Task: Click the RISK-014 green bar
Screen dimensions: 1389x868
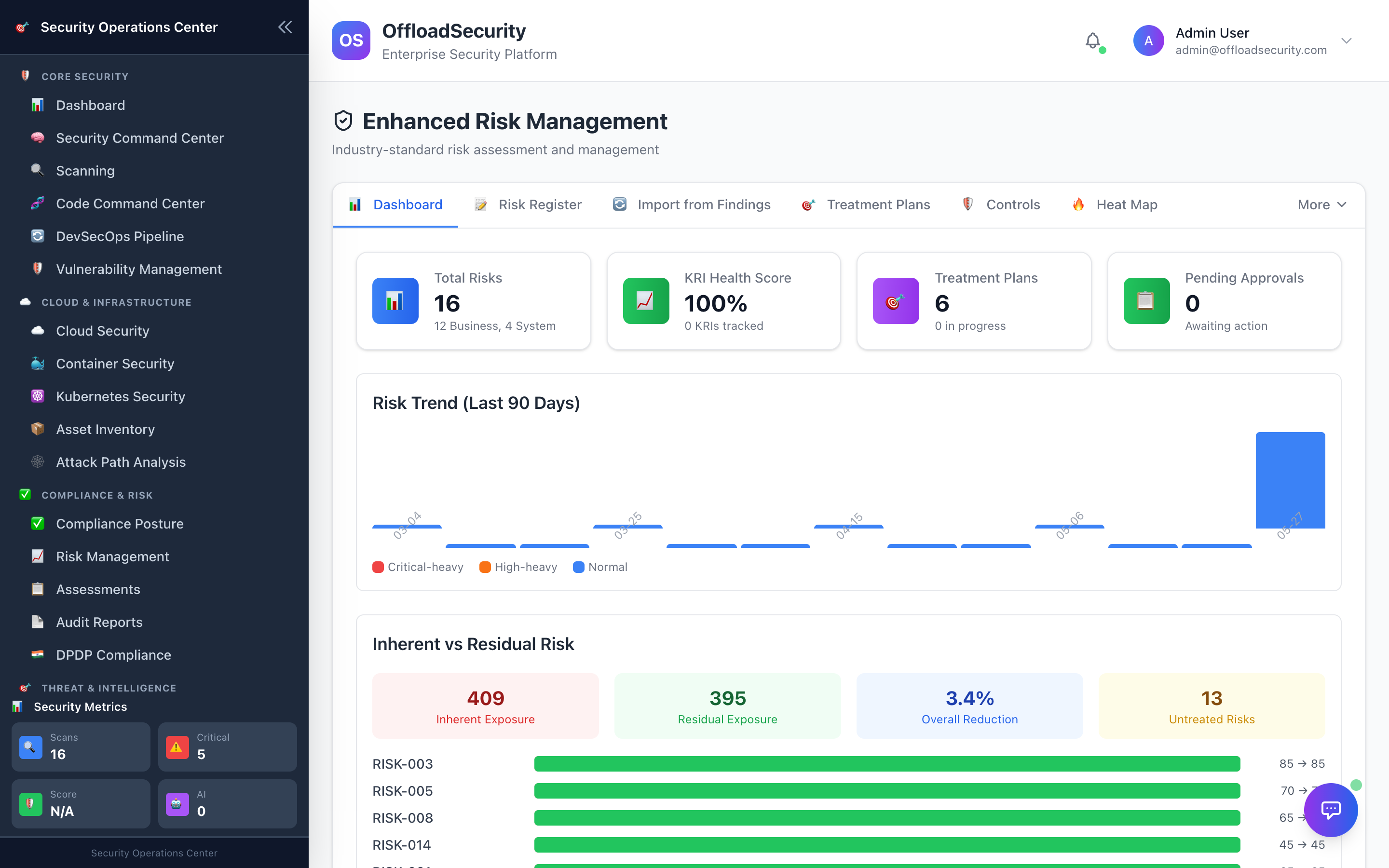Action: [887, 844]
